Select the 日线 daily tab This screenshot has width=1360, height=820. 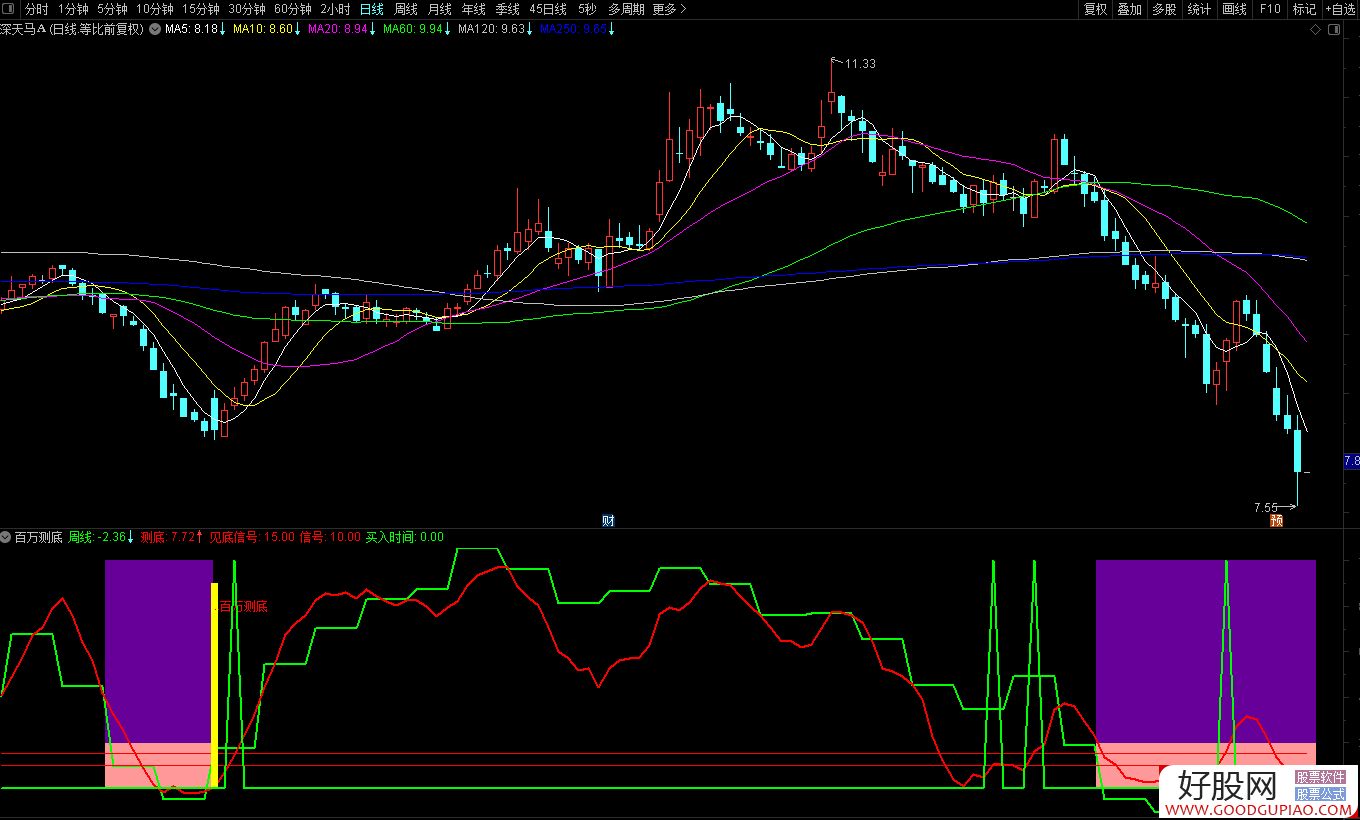pyautogui.click(x=371, y=9)
